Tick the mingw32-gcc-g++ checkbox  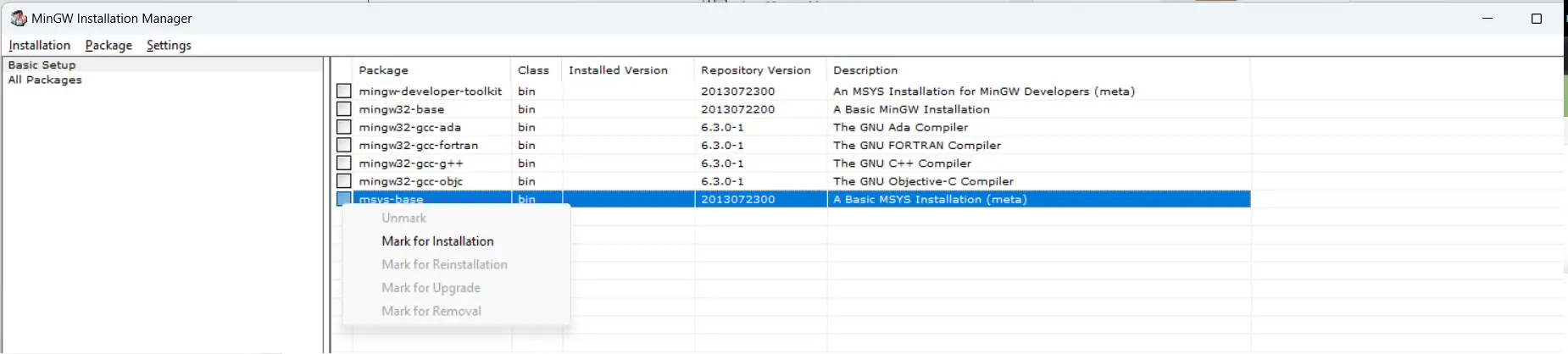[x=343, y=163]
